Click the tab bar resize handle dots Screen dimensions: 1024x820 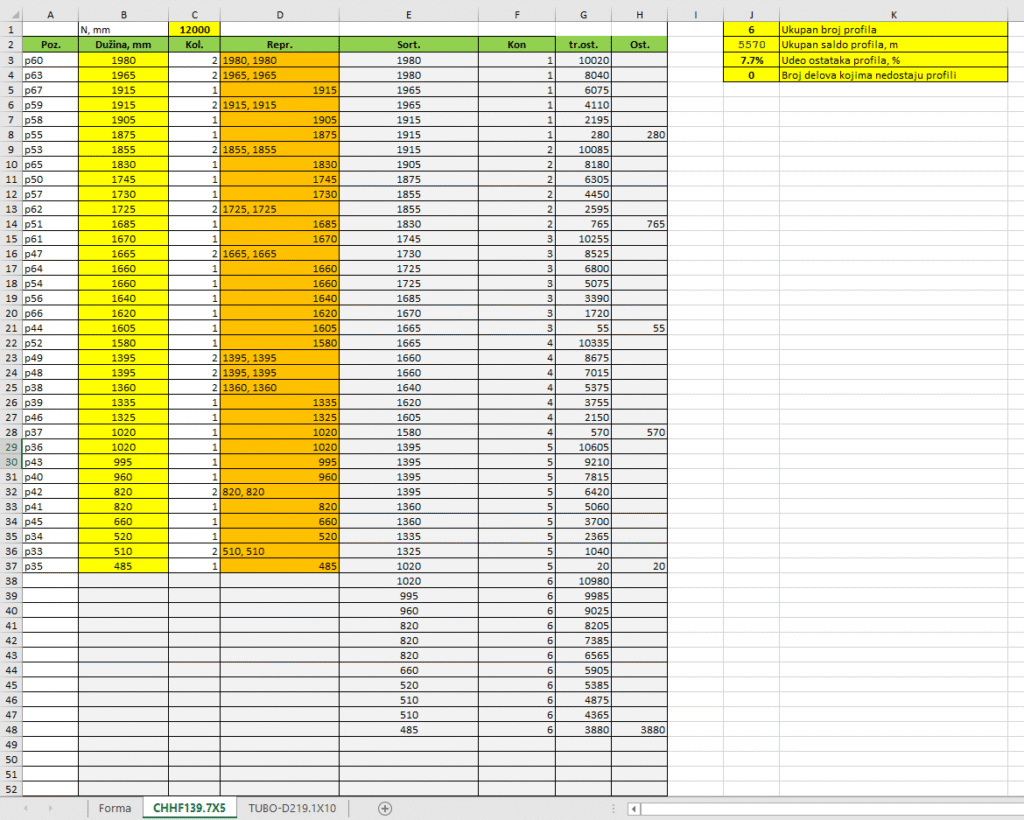(613, 808)
